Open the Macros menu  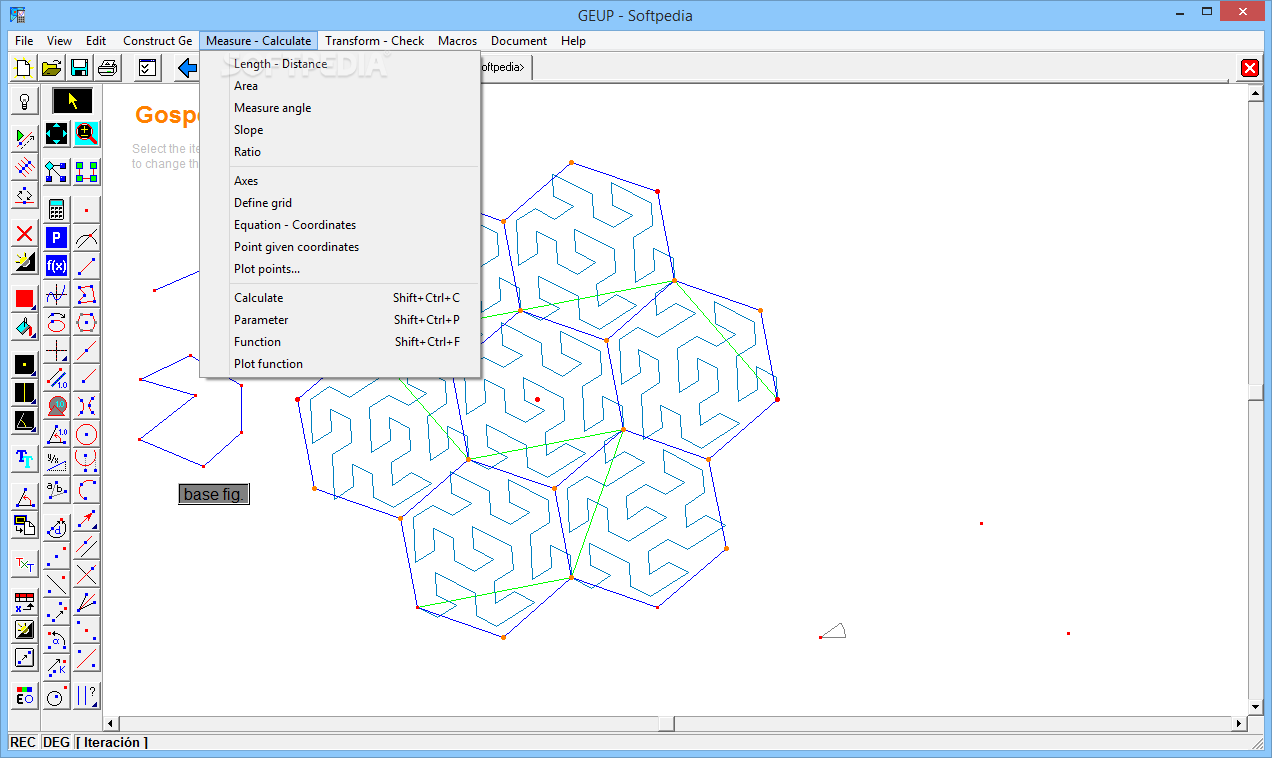click(458, 41)
